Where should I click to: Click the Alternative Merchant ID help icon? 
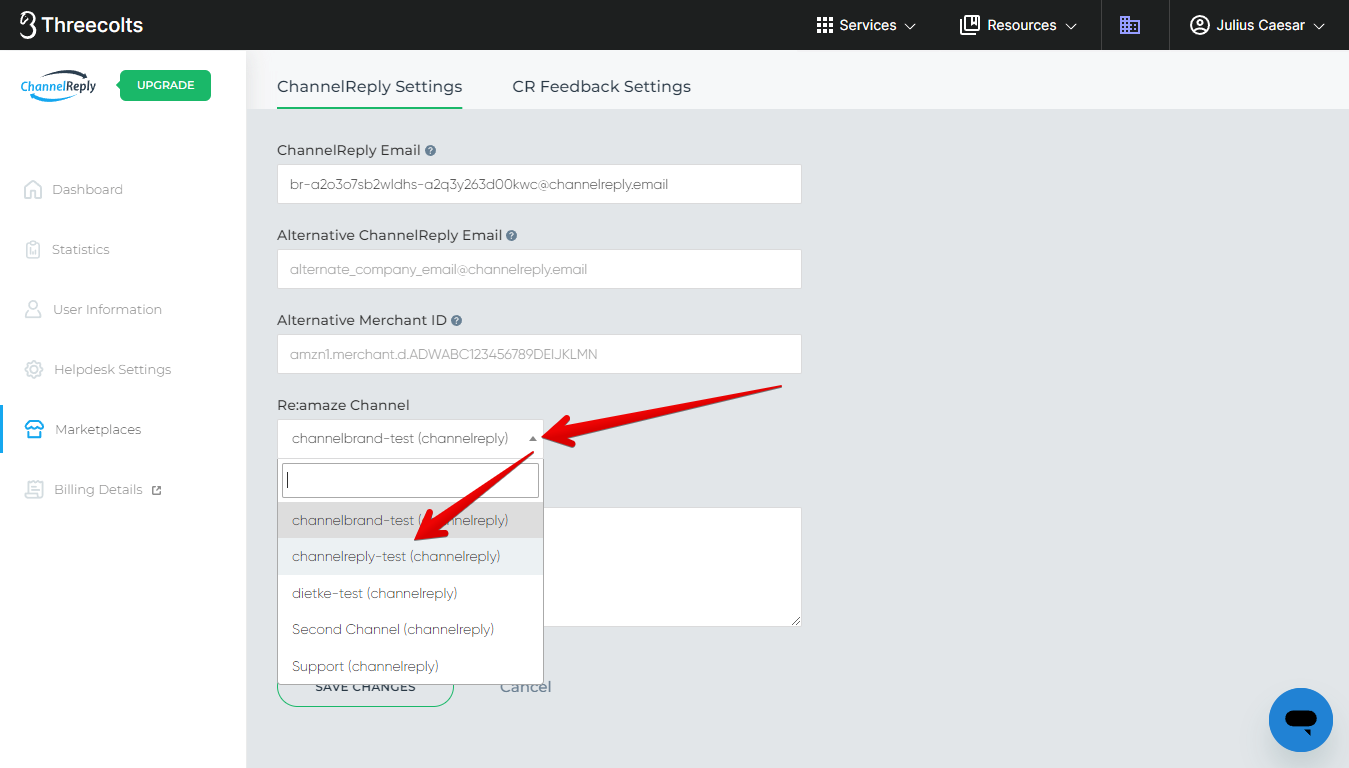(x=457, y=320)
